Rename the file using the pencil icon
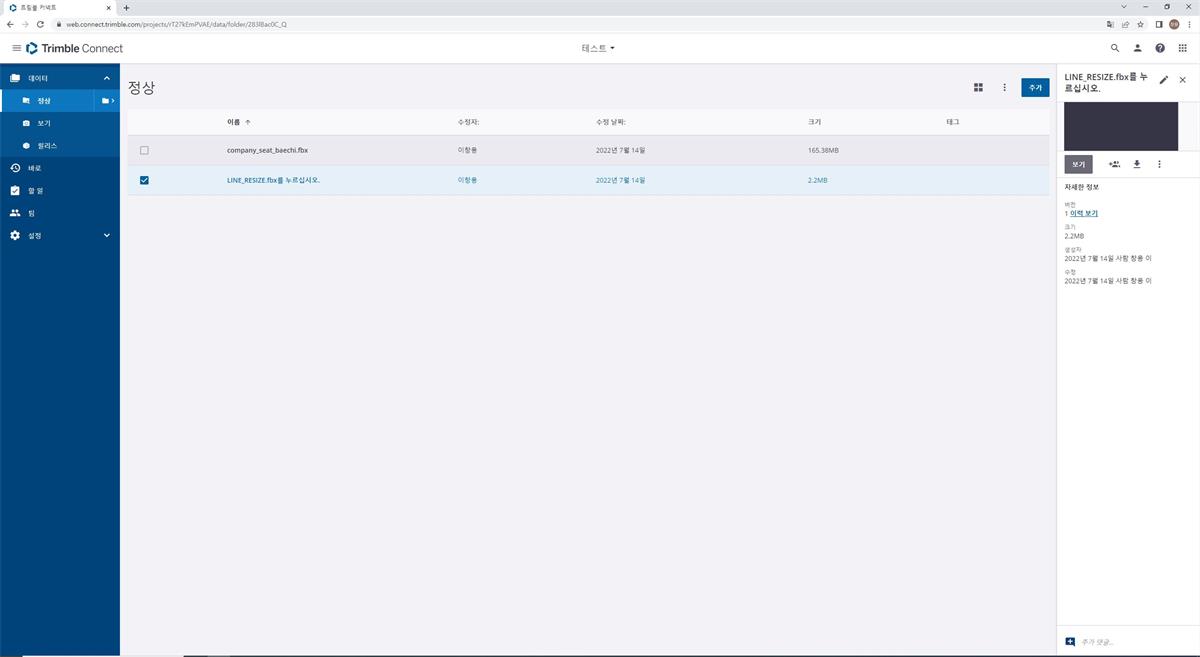The image size is (1200, 657). [x=1163, y=79]
